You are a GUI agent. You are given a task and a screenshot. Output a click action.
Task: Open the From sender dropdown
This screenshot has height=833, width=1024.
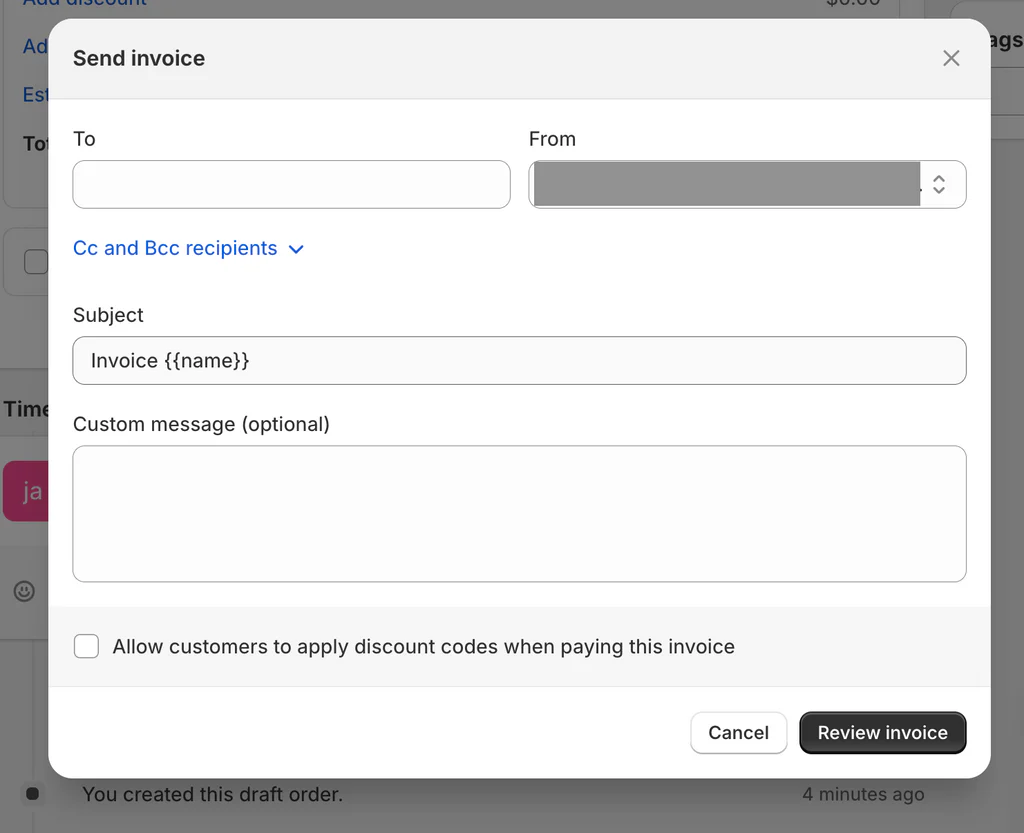click(x=747, y=184)
